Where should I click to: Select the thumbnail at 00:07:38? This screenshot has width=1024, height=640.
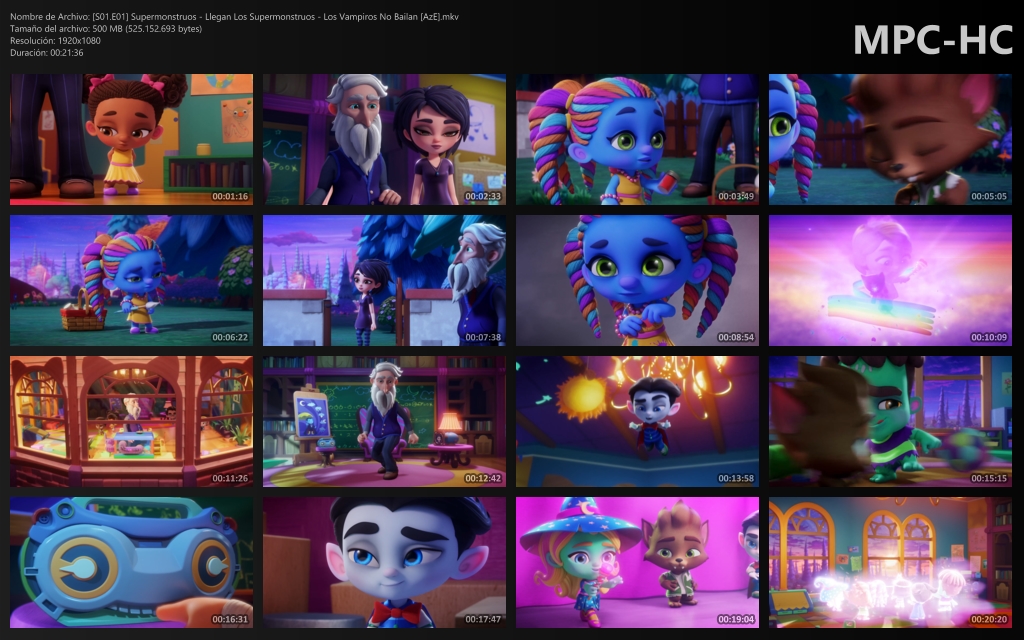pyautogui.click(x=384, y=280)
